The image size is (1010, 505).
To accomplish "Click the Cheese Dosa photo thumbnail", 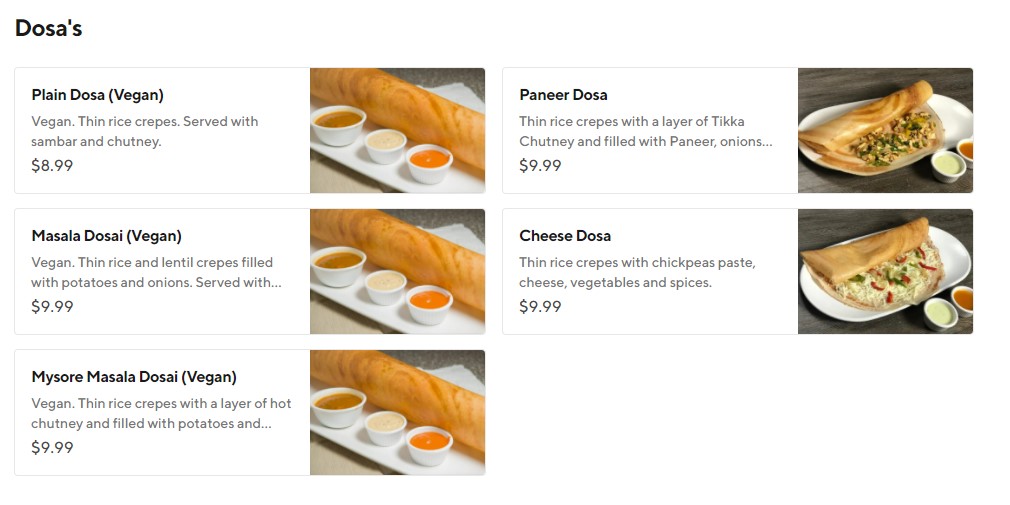I will [x=885, y=271].
